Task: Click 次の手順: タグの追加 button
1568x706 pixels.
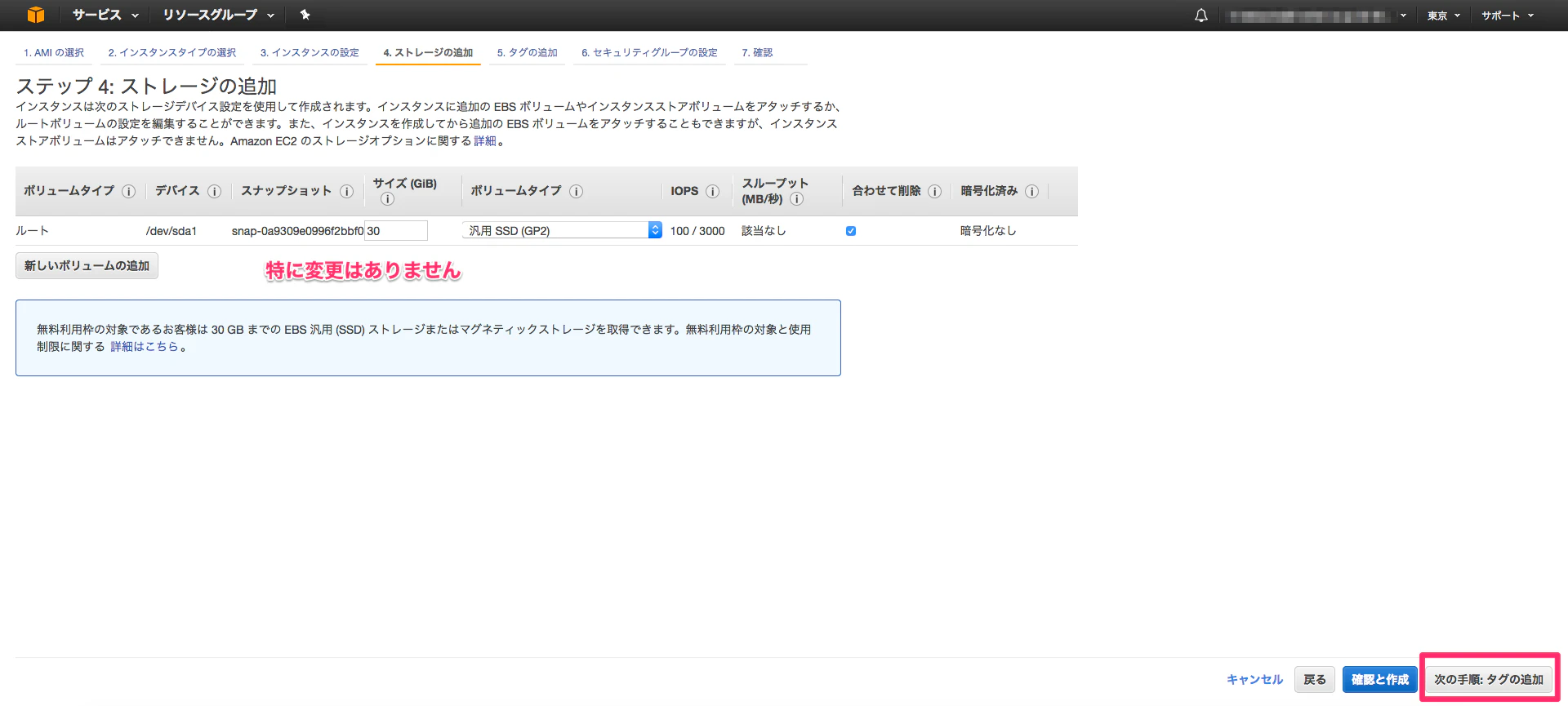Action: coord(1489,679)
